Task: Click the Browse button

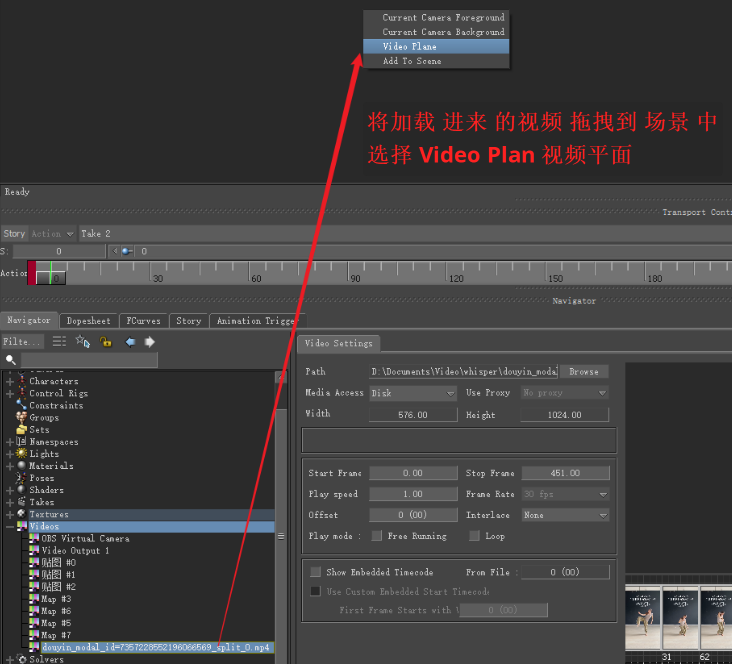Action: click(583, 371)
